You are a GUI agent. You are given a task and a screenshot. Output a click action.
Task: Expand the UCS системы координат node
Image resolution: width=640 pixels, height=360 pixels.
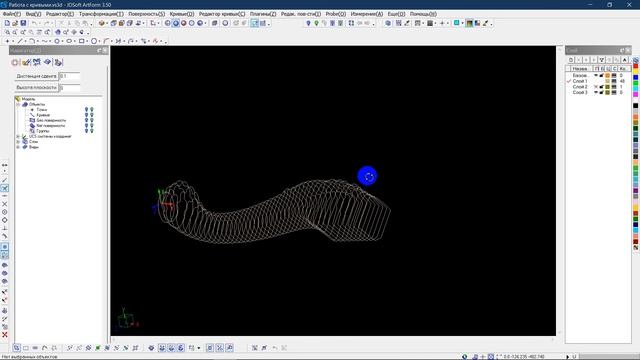coord(18,136)
